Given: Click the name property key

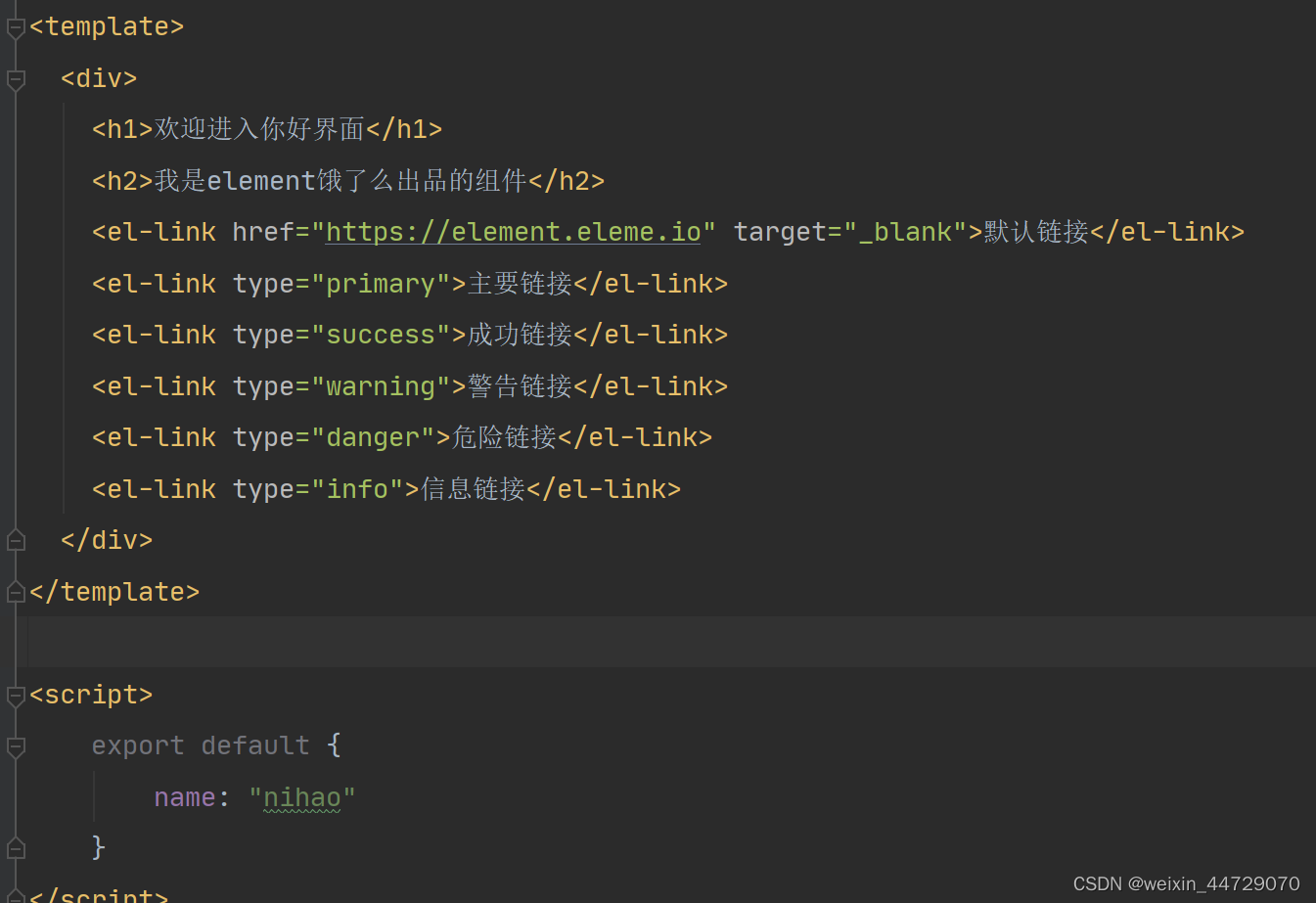Looking at the screenshot, I should point(185,797).
